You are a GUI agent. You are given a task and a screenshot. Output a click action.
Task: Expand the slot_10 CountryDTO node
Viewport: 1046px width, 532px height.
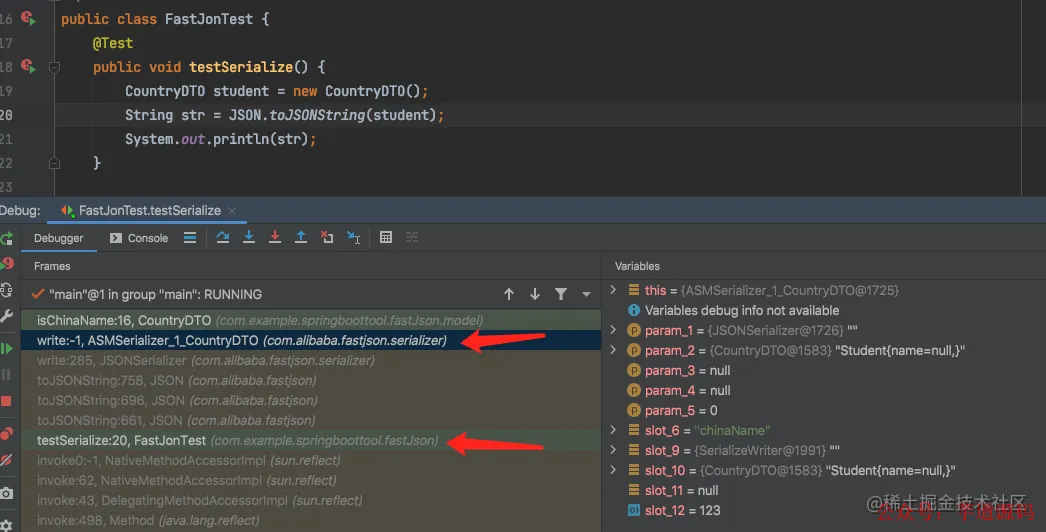pyautogui.click(x=614, y=470)
